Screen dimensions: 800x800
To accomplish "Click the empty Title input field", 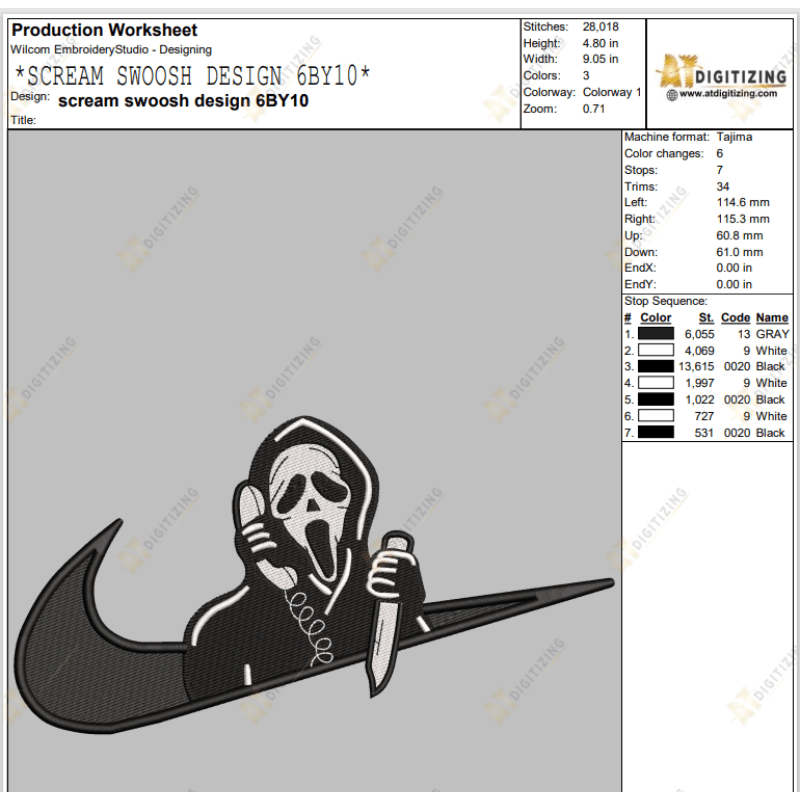I will point(200,120).
